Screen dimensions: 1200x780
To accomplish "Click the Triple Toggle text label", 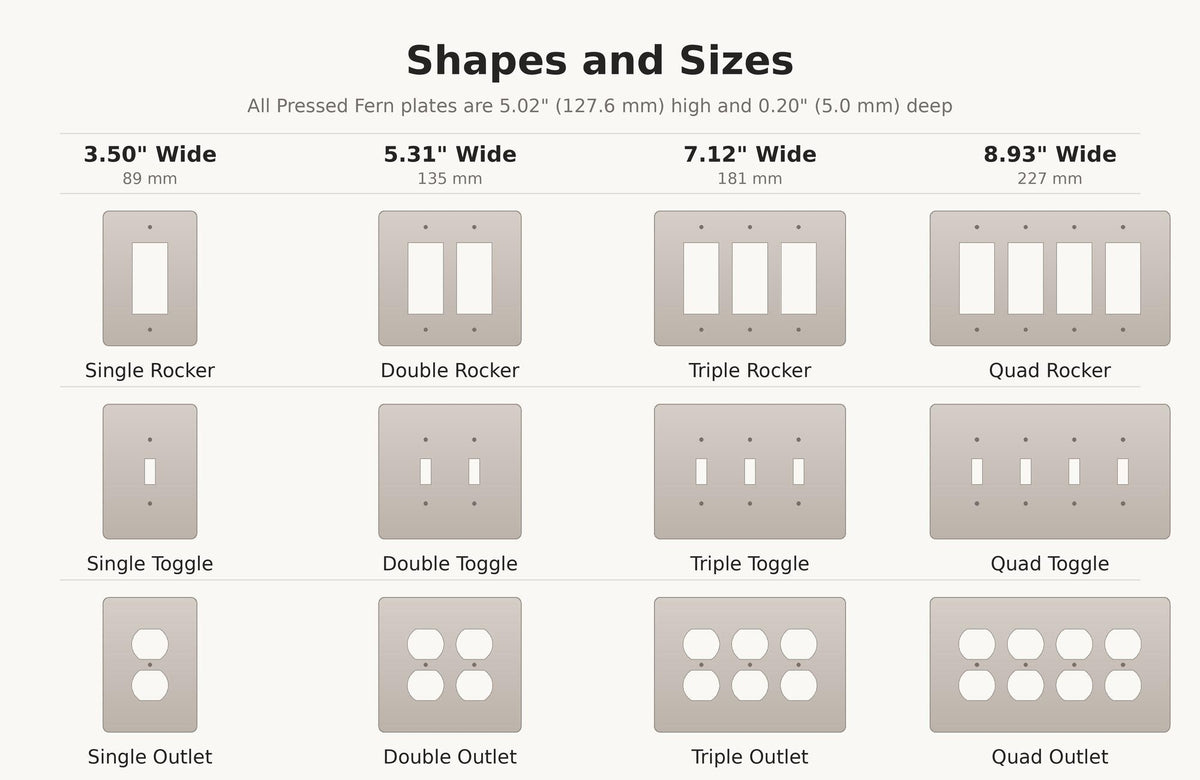I will point(750,564).
